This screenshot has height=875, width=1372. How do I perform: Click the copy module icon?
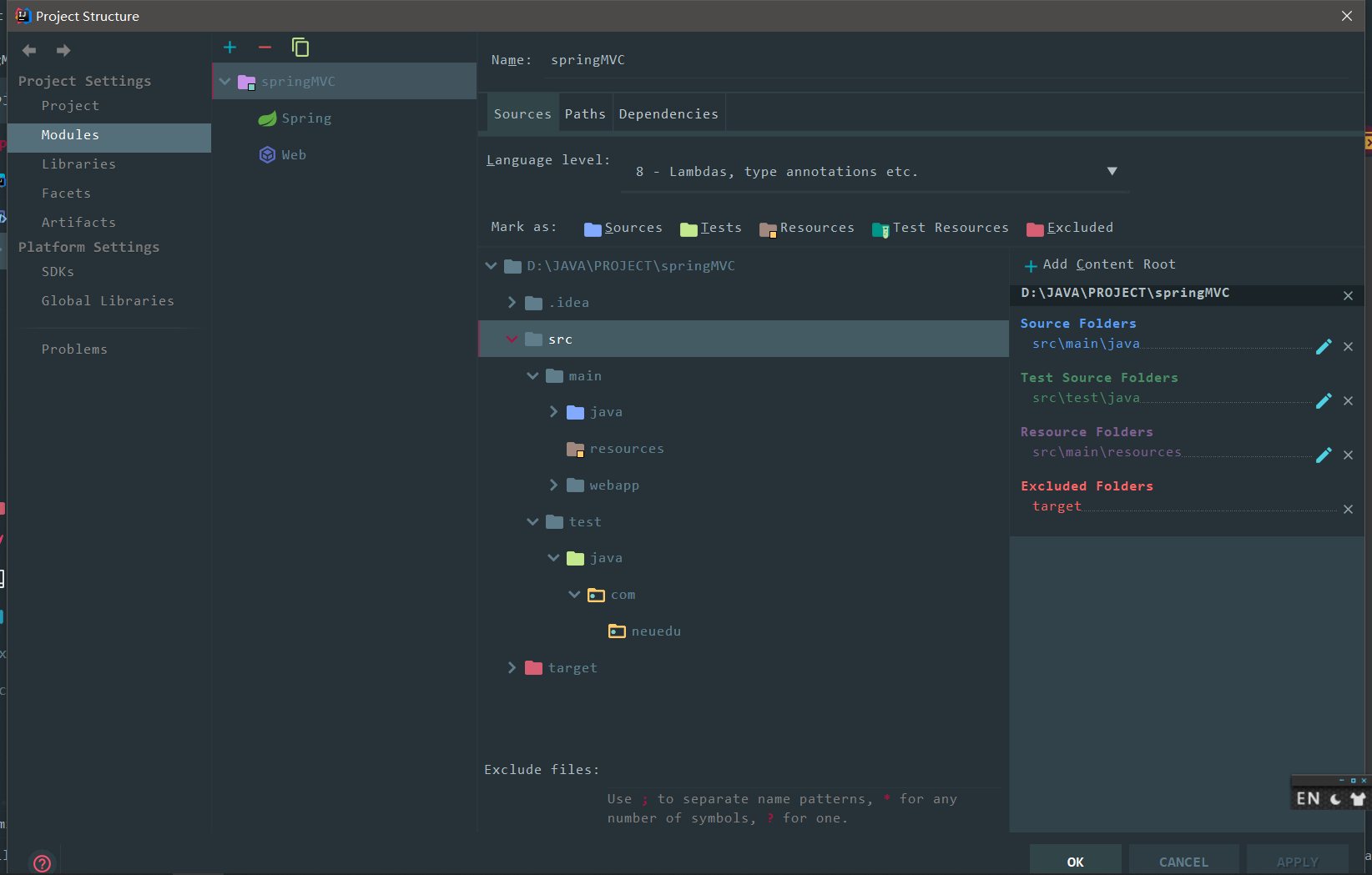coord(300,48)
